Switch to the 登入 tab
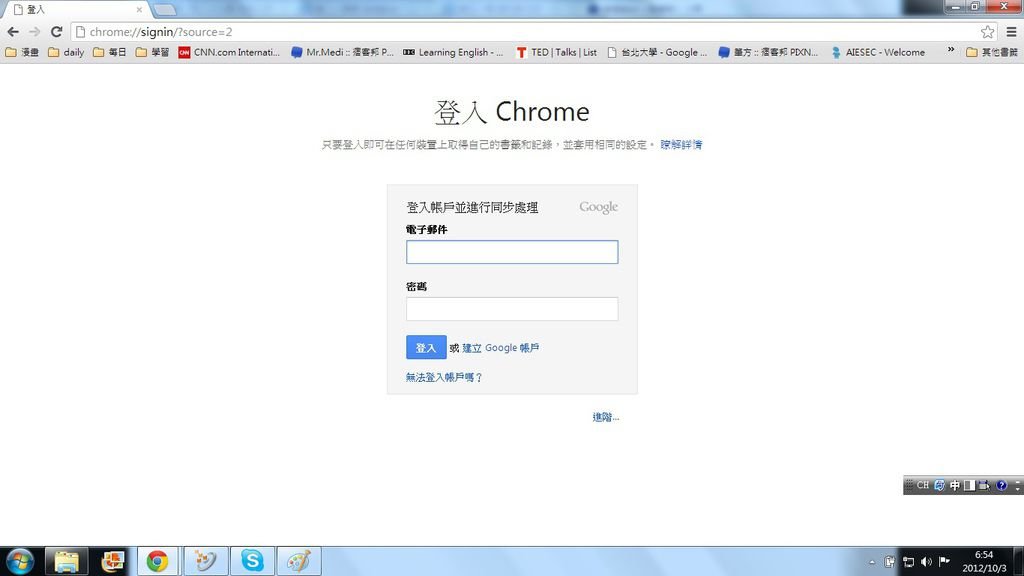Viewport: 1024px width, 576px height. [76, 10]
